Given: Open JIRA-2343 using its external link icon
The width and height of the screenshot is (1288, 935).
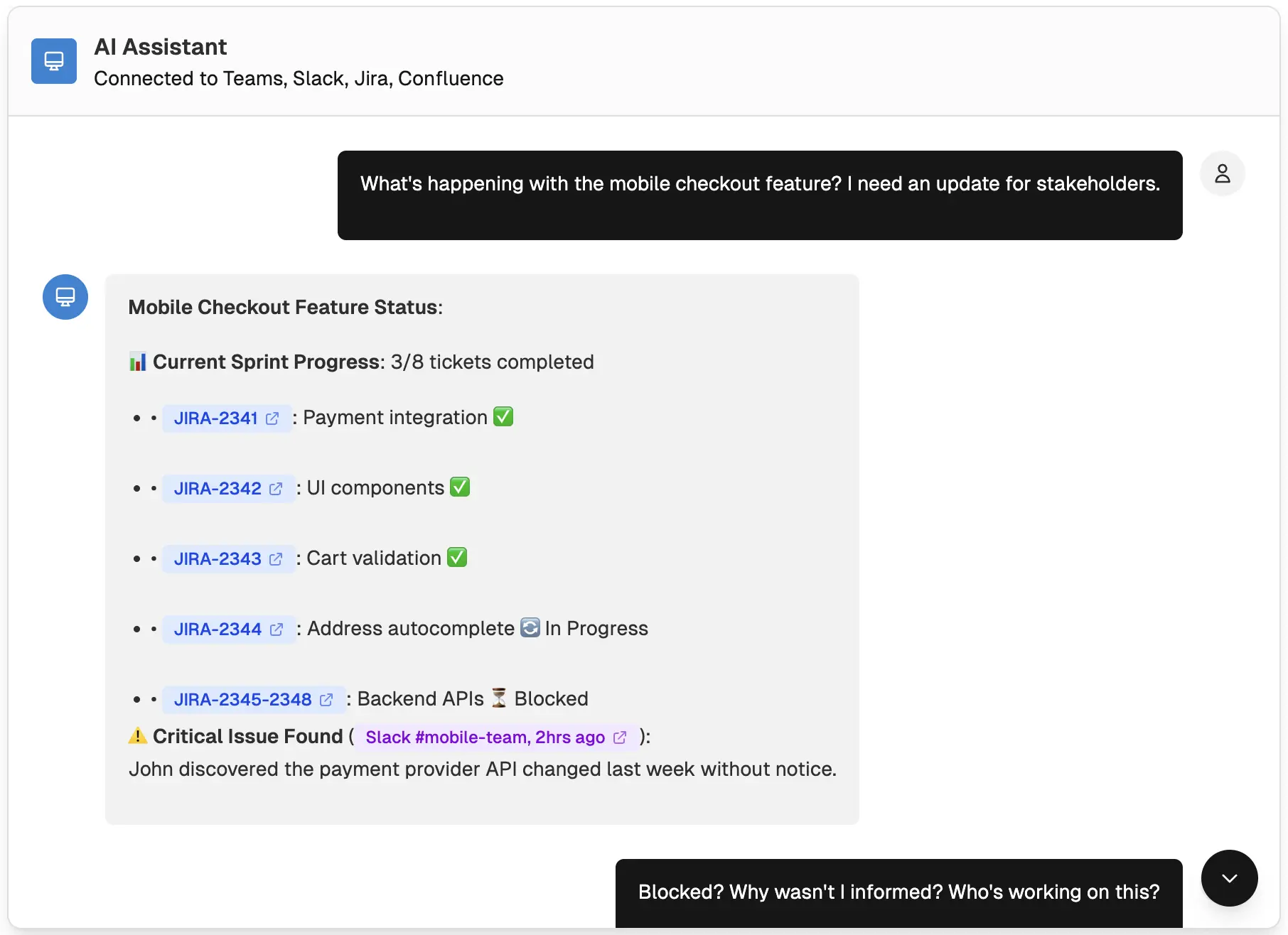Looking at the screenshot, I should point(277,559).
